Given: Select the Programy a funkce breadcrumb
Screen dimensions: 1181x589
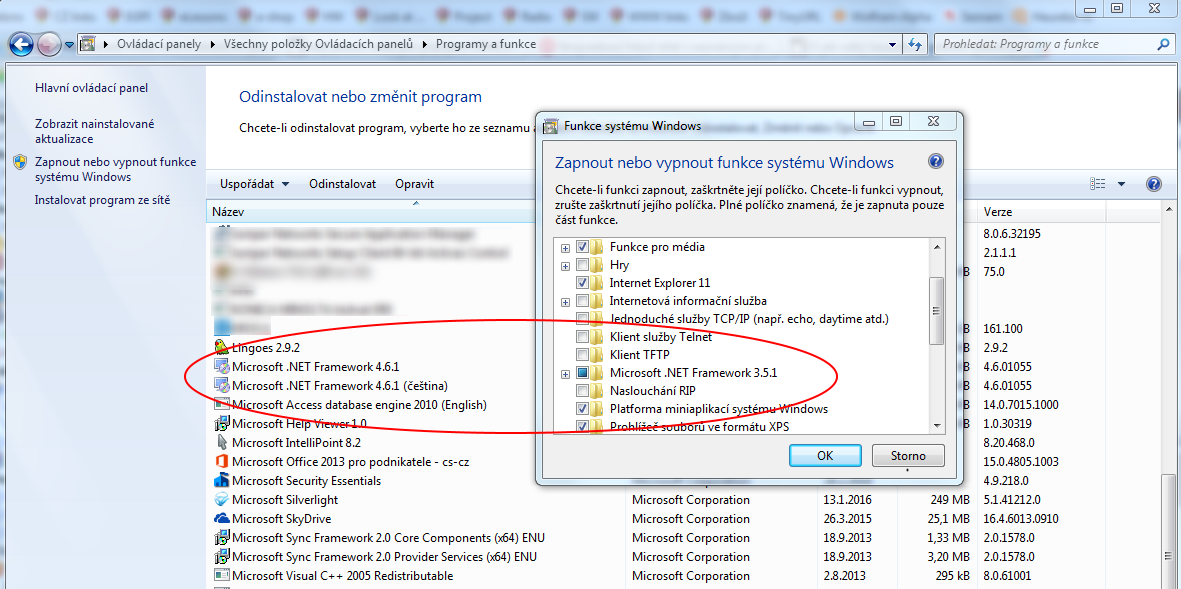Looking at the screenshot, I should (485, 44).
